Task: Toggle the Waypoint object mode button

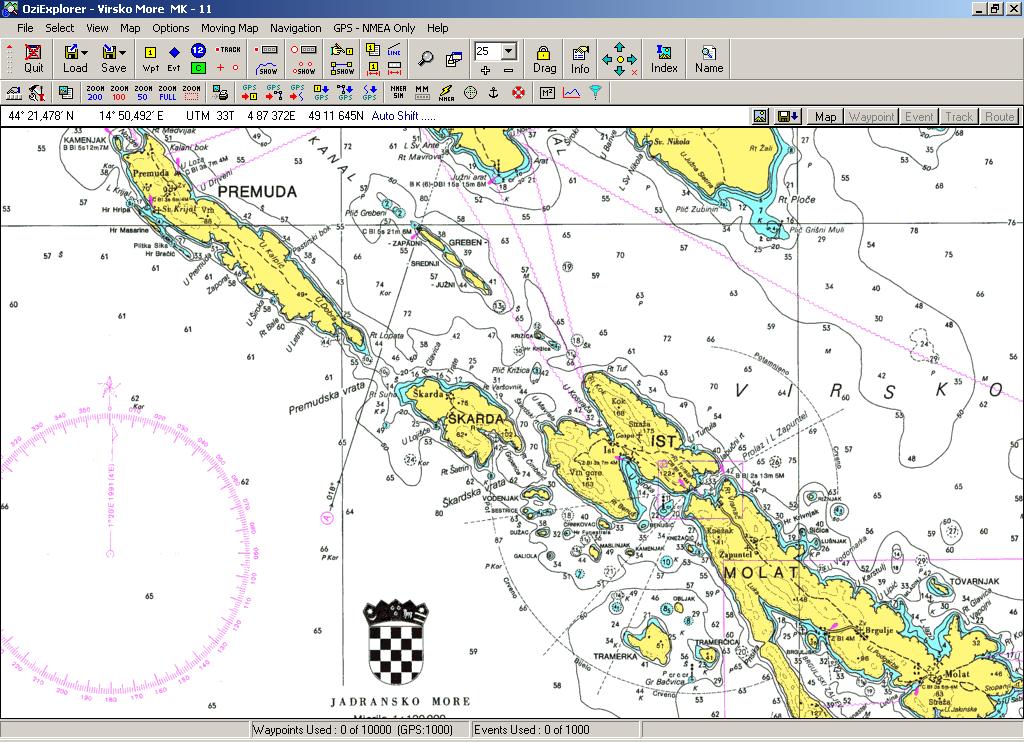Action: coord(871,116)
